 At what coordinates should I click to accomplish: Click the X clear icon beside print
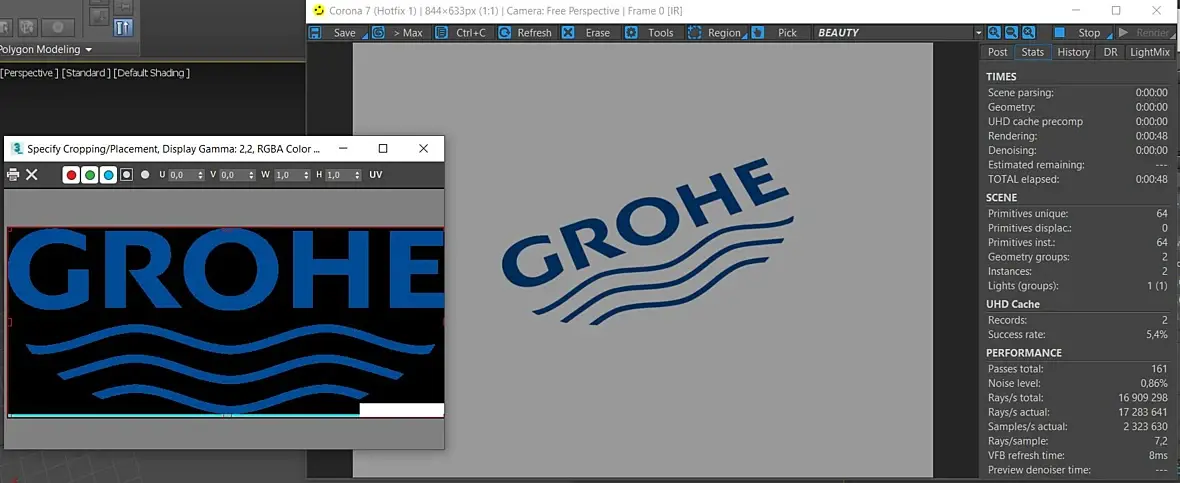pyautogui.click(x=32, y=175)
